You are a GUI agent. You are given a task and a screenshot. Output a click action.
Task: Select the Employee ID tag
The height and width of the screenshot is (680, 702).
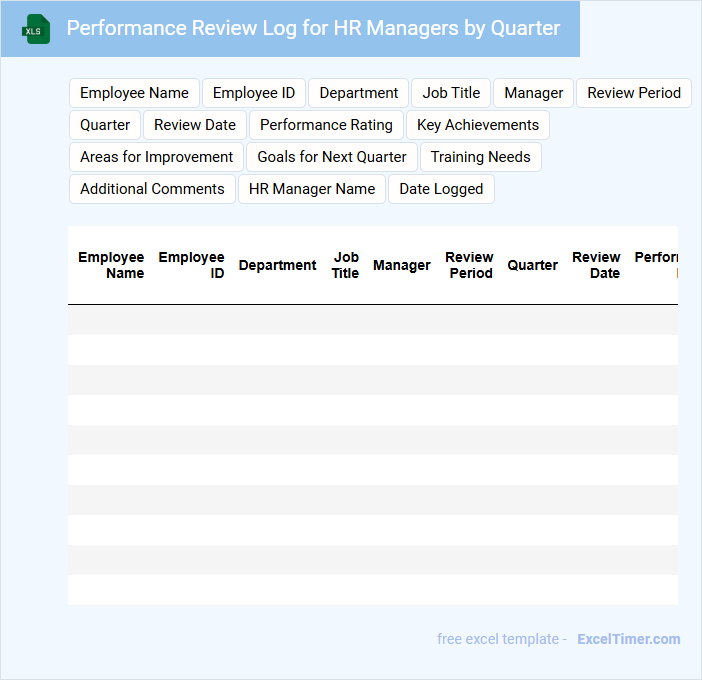click(254, 93)
